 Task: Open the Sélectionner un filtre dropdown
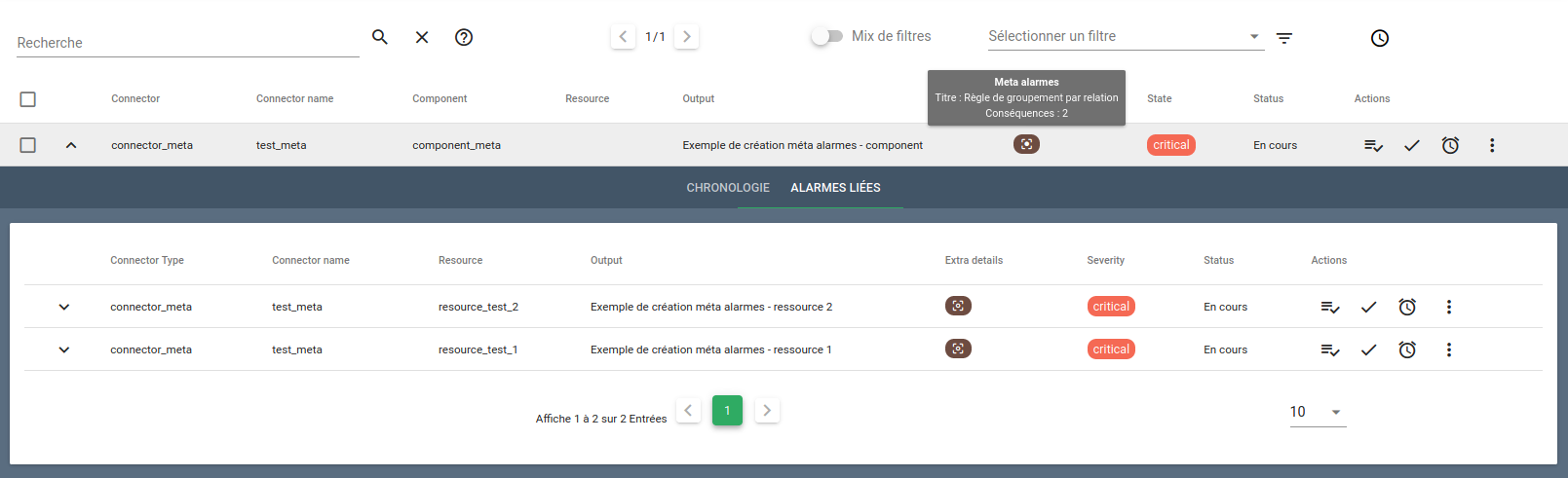1126,36
